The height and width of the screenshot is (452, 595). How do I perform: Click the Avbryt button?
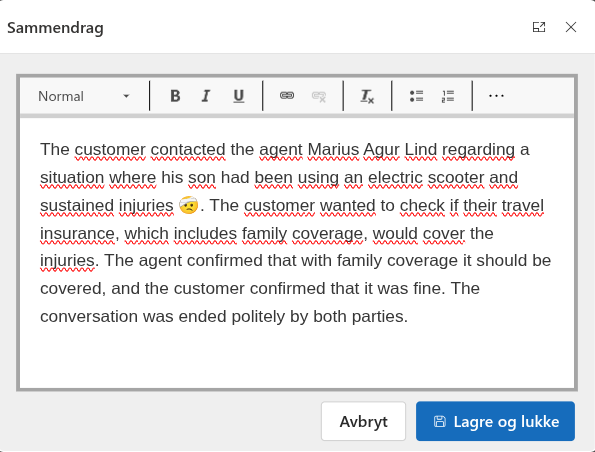(364, 421)
